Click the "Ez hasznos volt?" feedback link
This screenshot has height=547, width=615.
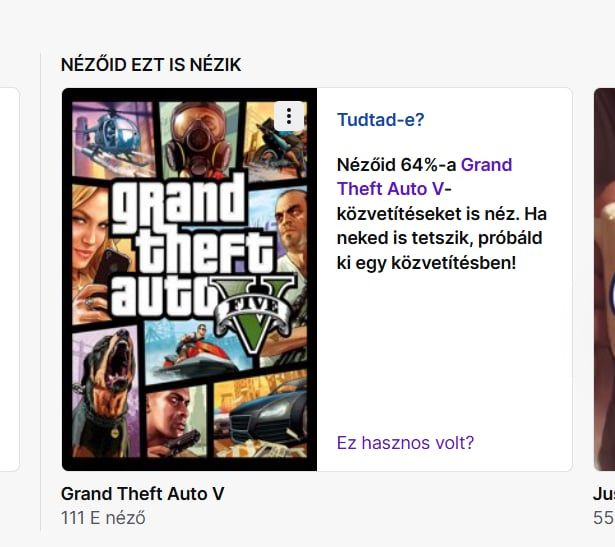[x=405, y=443]
